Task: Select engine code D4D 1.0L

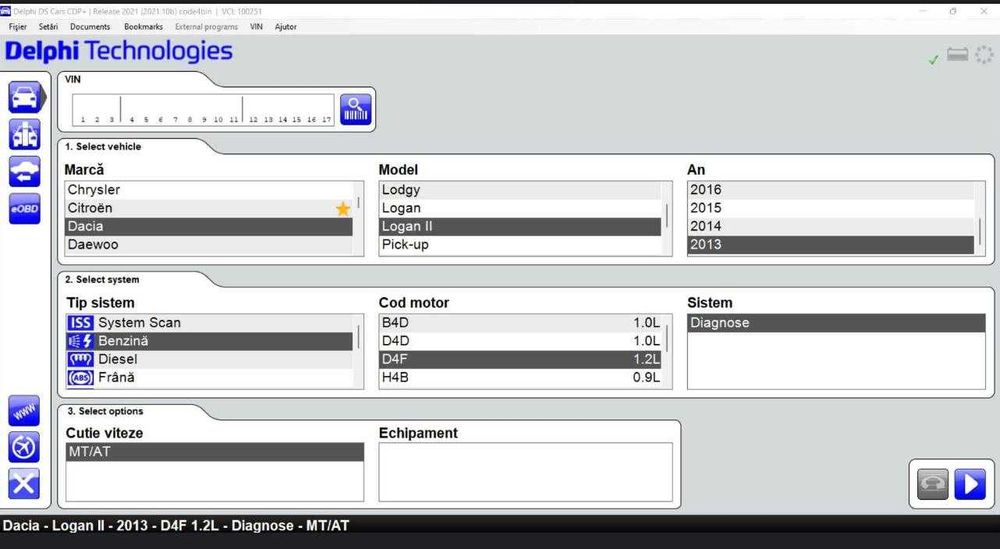Action: [x=520, y=341]
